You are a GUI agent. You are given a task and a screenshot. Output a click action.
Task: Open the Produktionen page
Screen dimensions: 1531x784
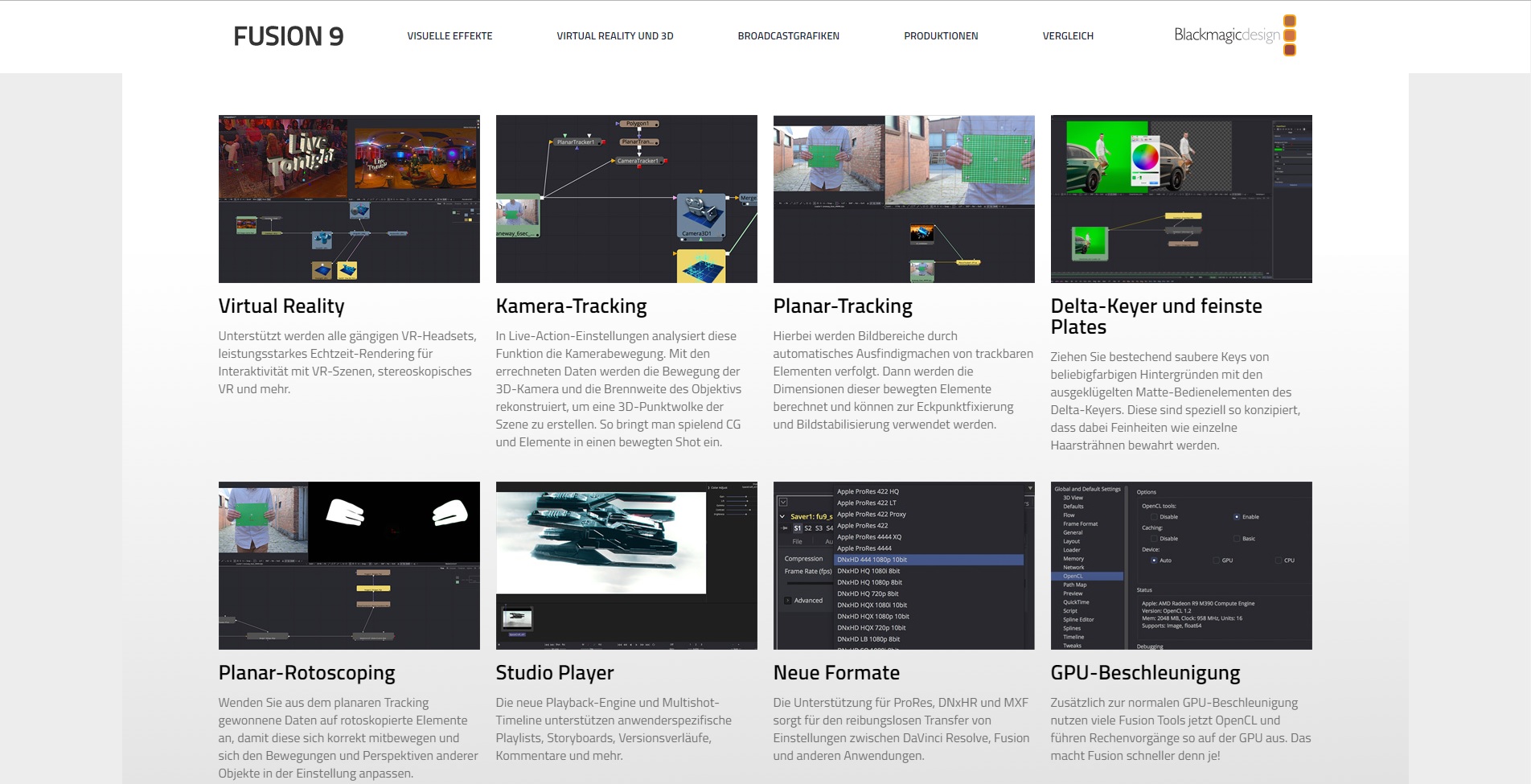941,36
